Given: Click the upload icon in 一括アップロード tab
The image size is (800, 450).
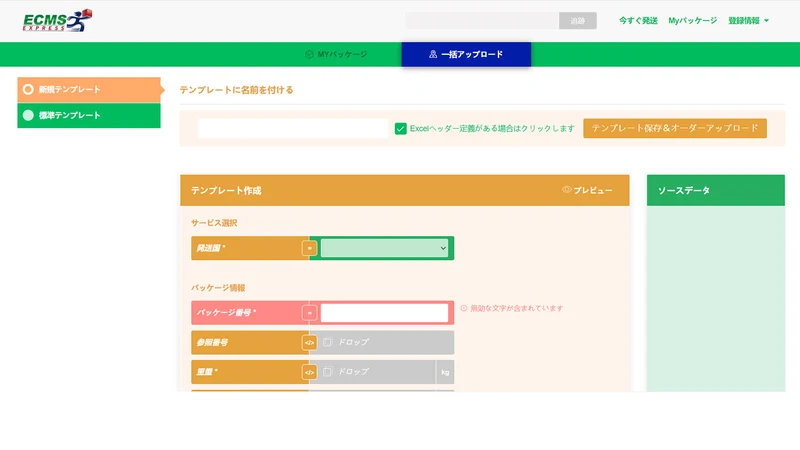Looking at the screenshot, I should [433, 54].
